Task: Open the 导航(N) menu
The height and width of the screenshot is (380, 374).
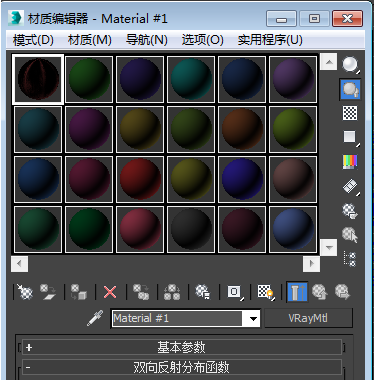Action: pyautogui.click(x=146, y=40)
